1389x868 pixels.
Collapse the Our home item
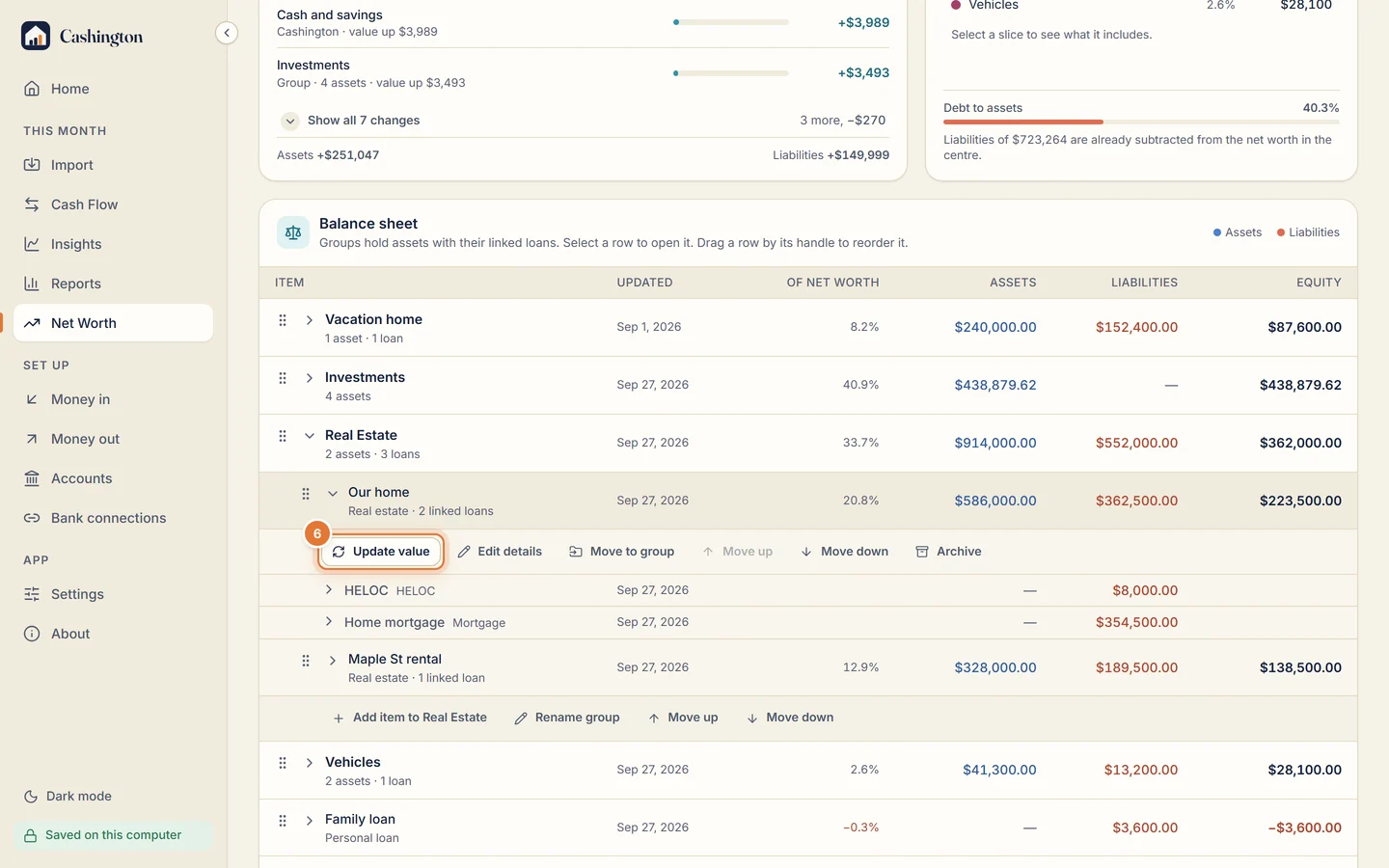333,493
